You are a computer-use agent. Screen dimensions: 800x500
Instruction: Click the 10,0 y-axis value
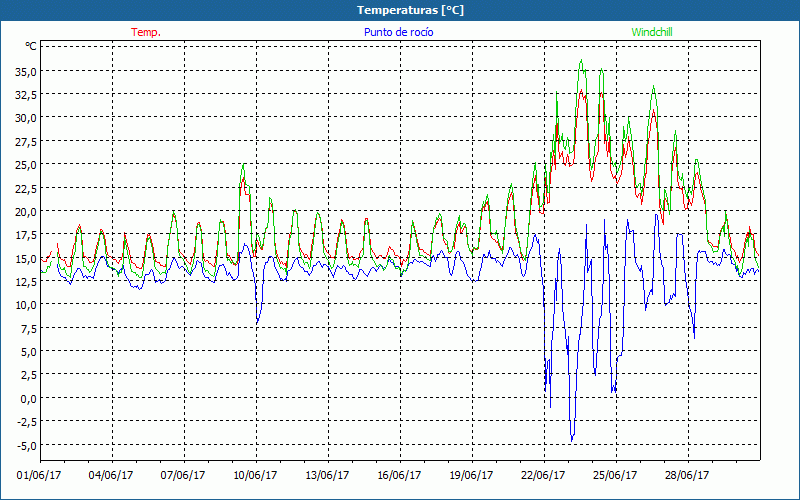[26, 305]
